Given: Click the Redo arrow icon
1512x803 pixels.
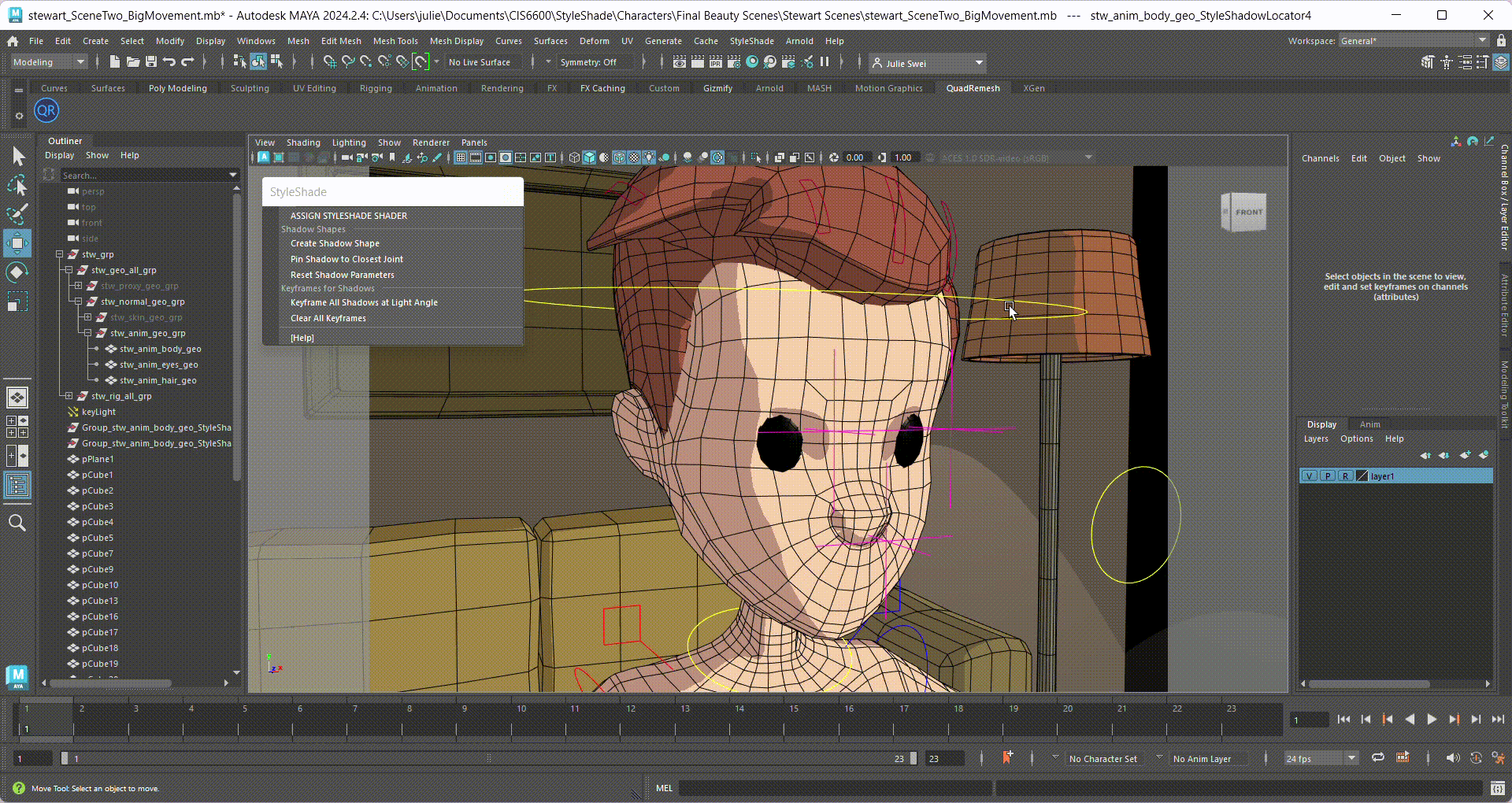Looking at the screenshot, I should click(187, 62).
